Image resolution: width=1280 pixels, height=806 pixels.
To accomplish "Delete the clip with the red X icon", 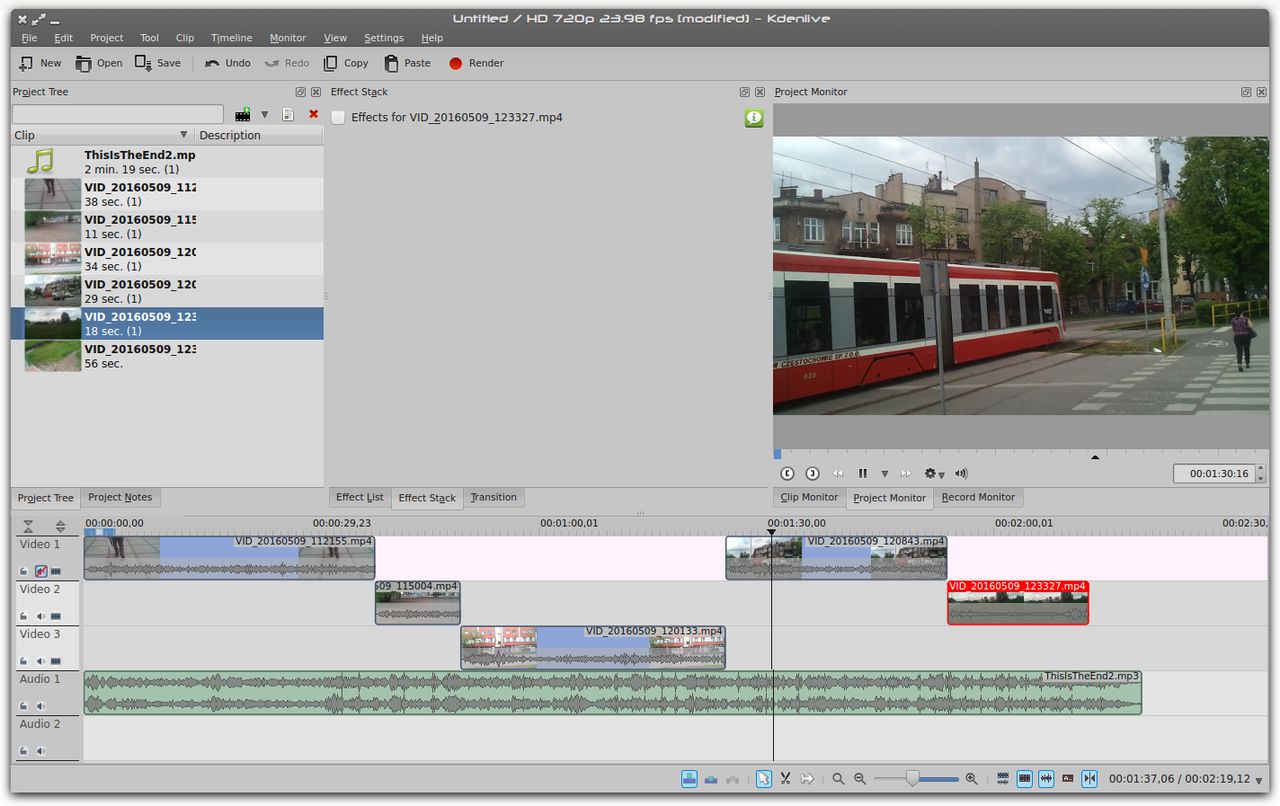I will tap(313, 114).
